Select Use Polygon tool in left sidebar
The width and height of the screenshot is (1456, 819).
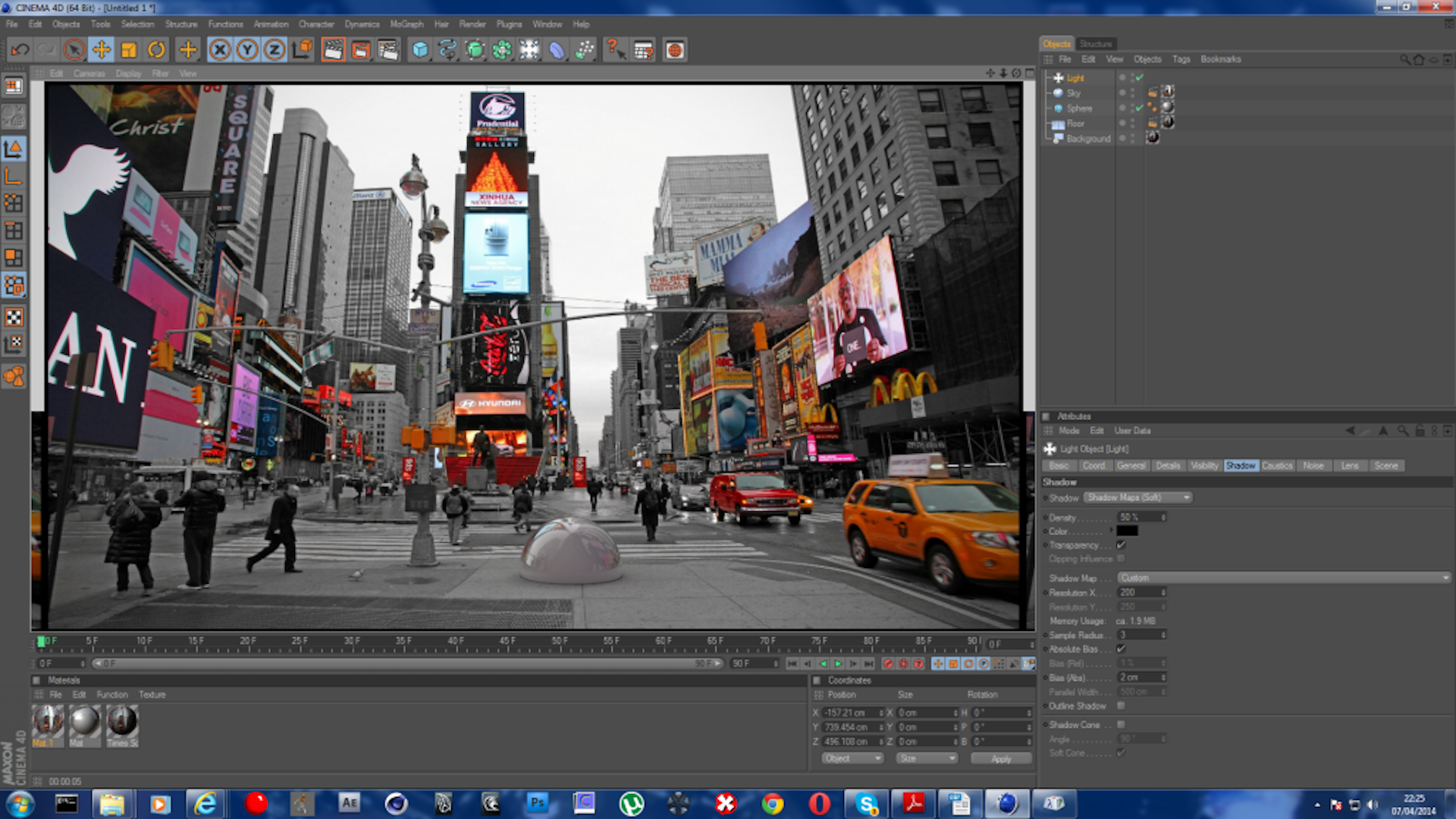click(14, 258)
